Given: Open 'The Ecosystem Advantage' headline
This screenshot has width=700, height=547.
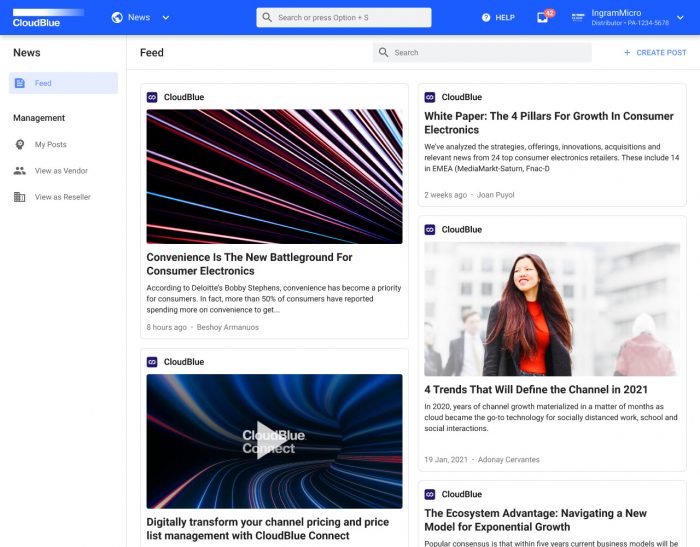Looking at the screenshot, I should [535, 520].
